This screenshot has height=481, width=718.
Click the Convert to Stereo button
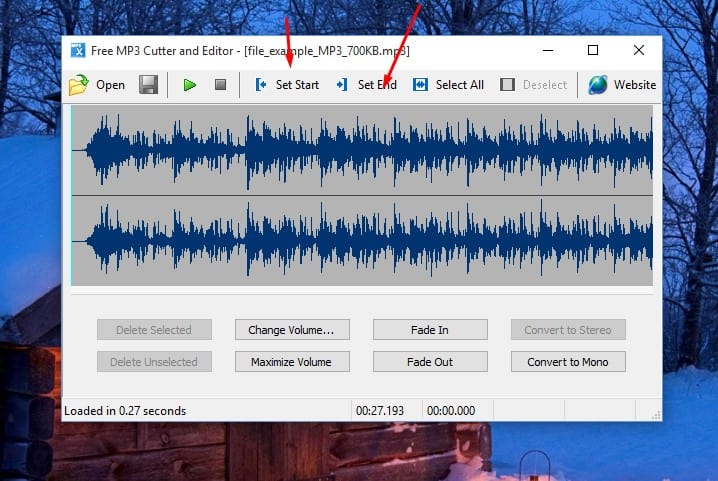tap(568, 330)
